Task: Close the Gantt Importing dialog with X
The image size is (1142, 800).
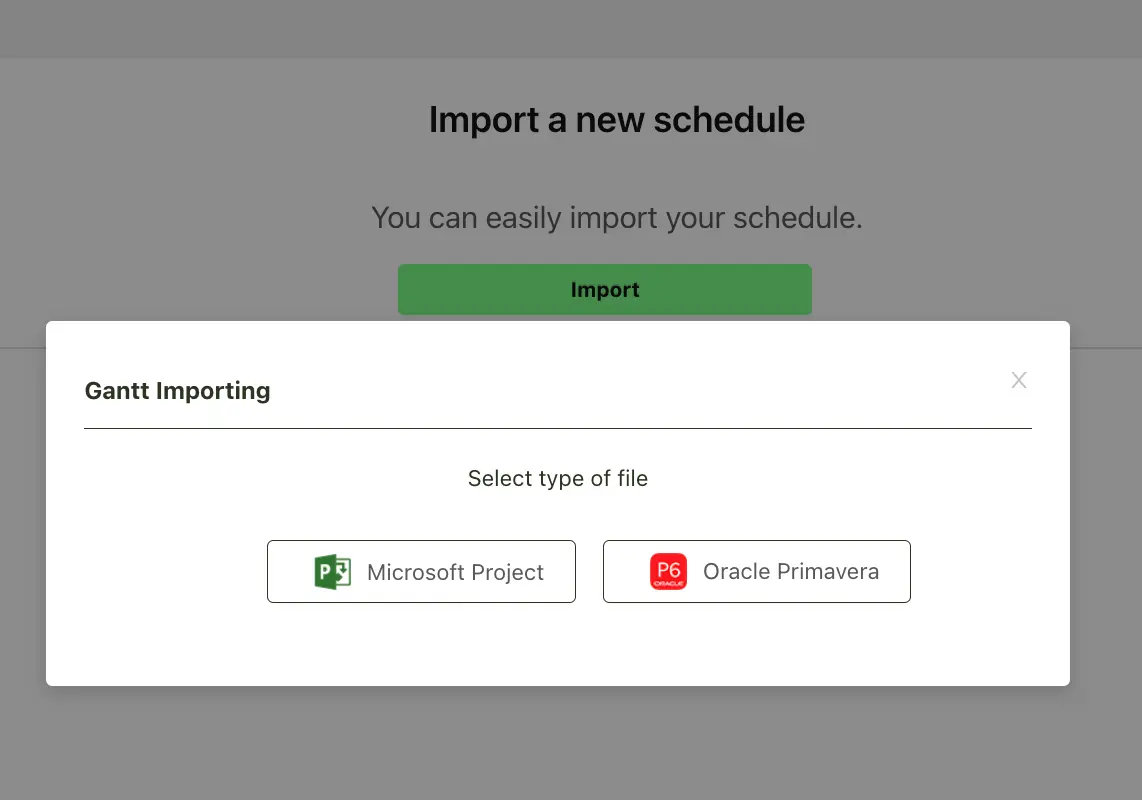Action: [1019, 380]
